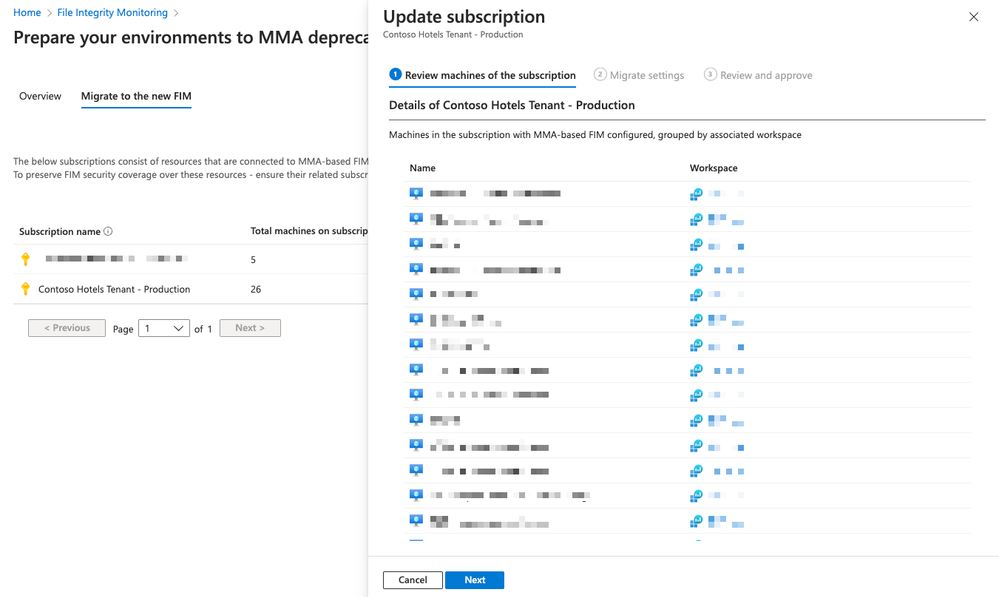
Task: Jump to the Review and approve step
Action: click(758, 75)
